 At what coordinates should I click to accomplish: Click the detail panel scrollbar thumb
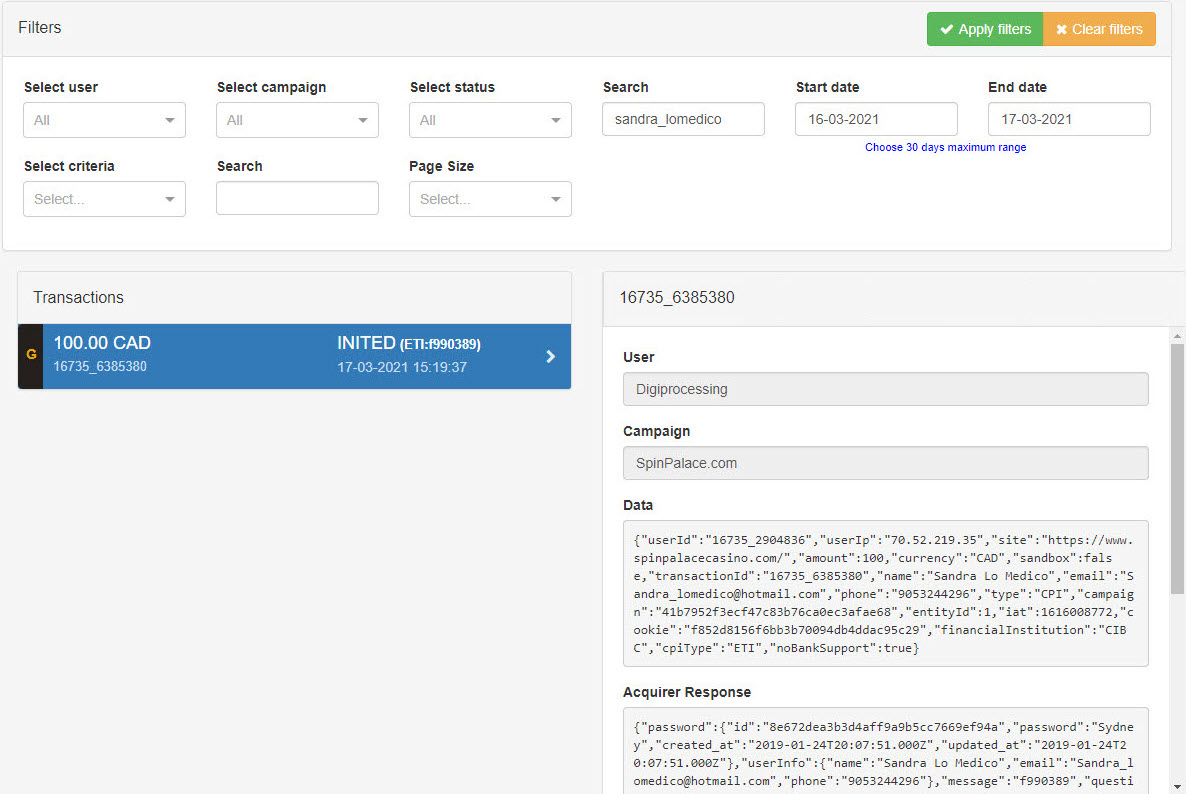tap(1177, 469)
